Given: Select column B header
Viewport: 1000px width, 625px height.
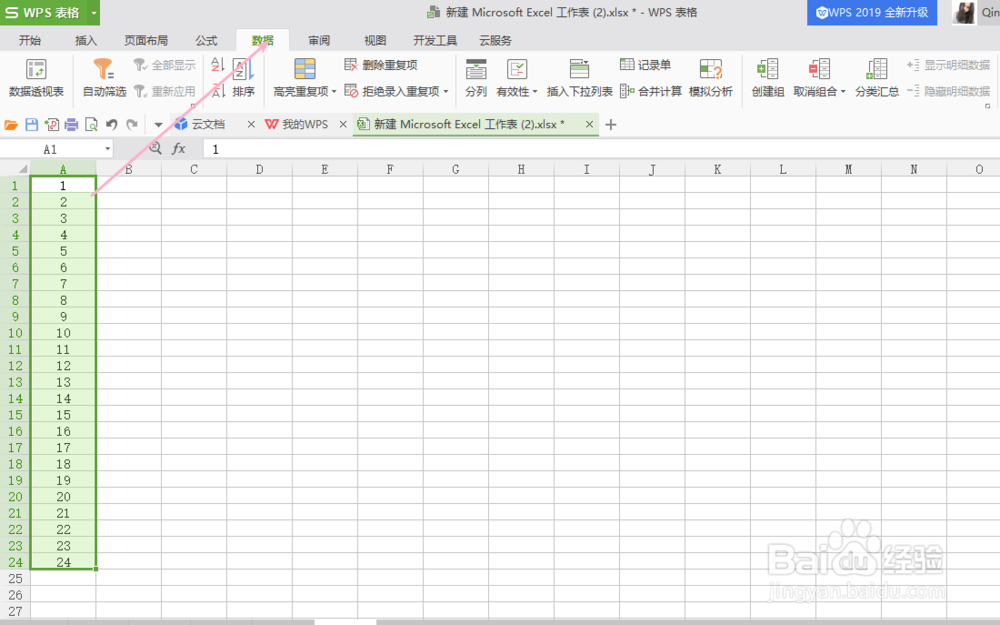Looking at the screenshot, I should click(129, 169).
